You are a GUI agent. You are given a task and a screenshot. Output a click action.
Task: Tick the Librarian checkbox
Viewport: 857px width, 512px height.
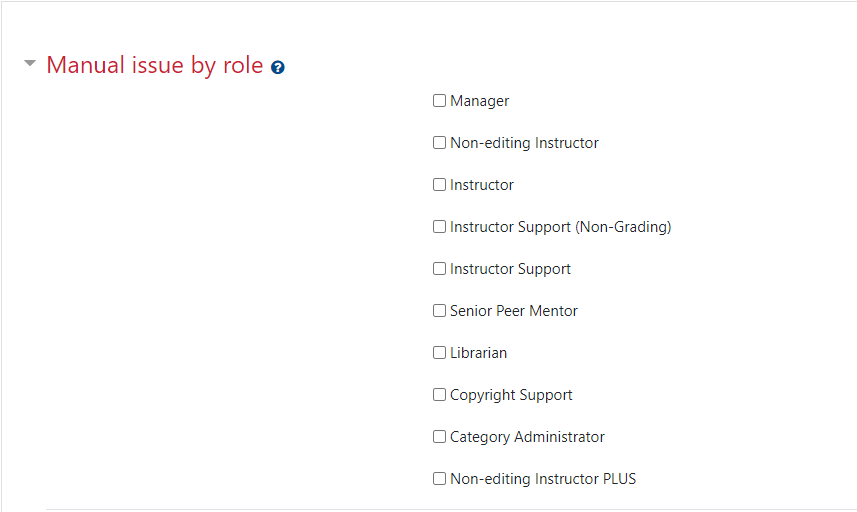(x=439, y=352)
